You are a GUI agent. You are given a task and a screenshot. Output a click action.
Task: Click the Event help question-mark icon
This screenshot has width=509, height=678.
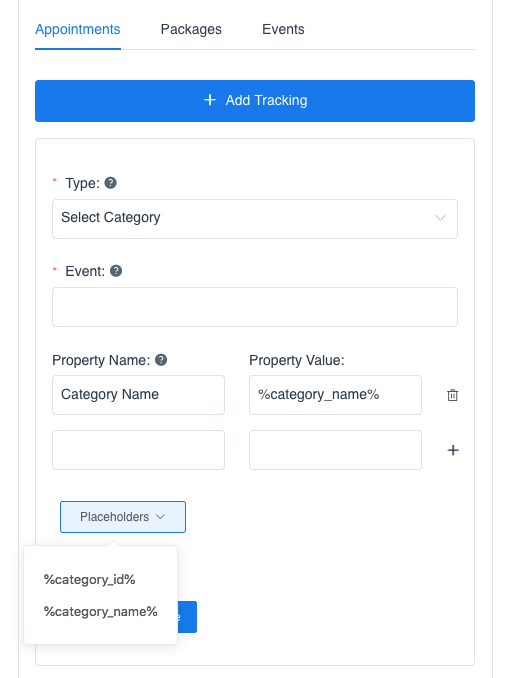click(116, 271)
